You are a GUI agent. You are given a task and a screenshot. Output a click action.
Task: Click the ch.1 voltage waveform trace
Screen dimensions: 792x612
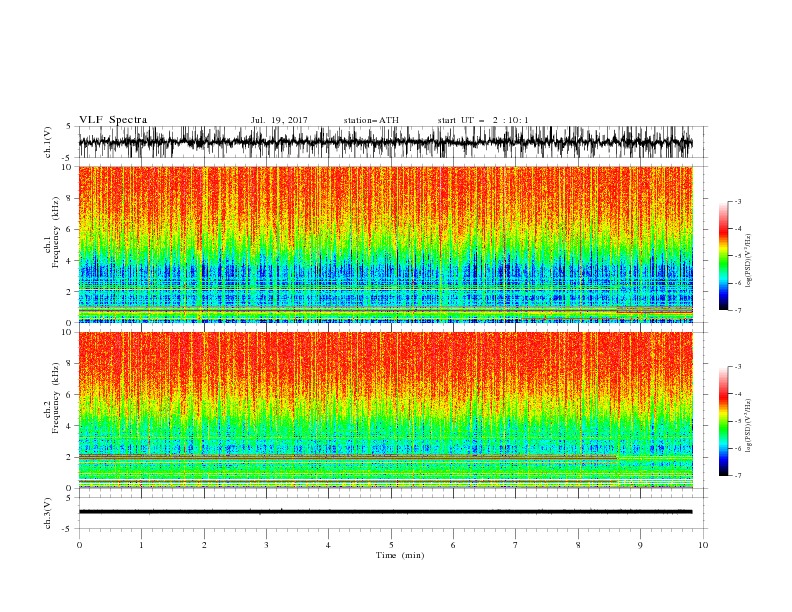[386, 142]
